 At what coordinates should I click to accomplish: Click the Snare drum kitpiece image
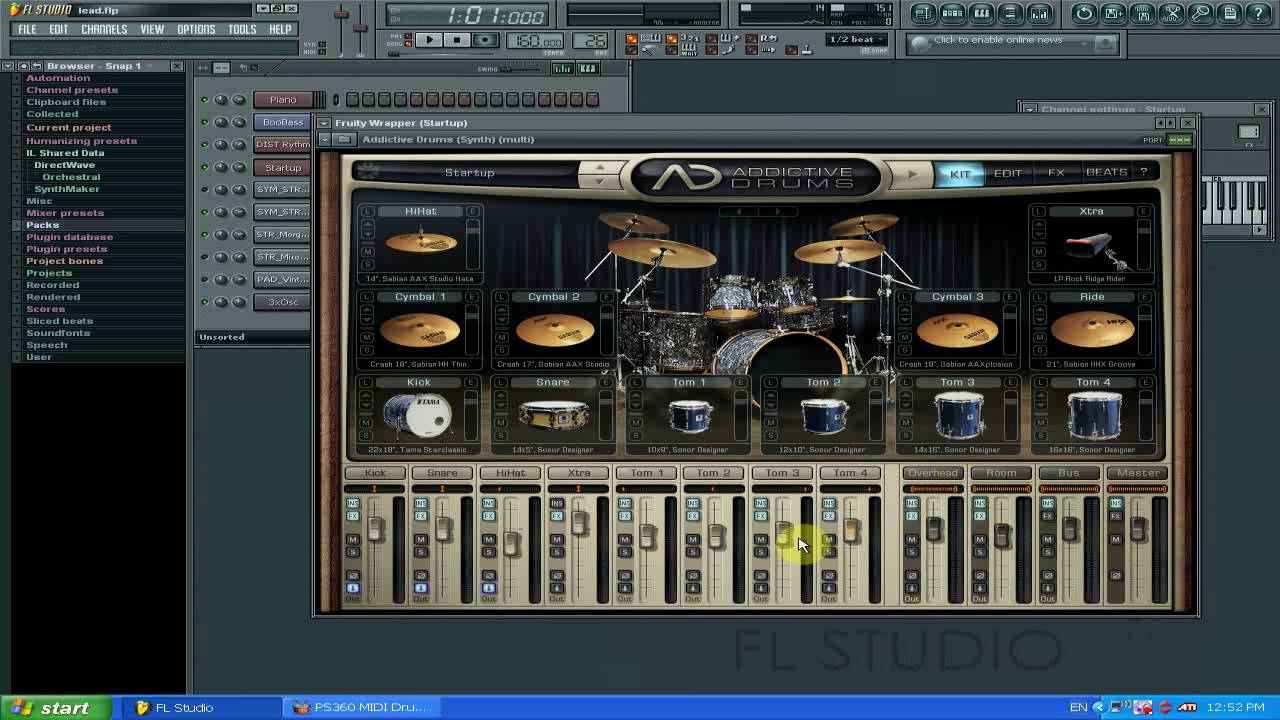(553, 415)
